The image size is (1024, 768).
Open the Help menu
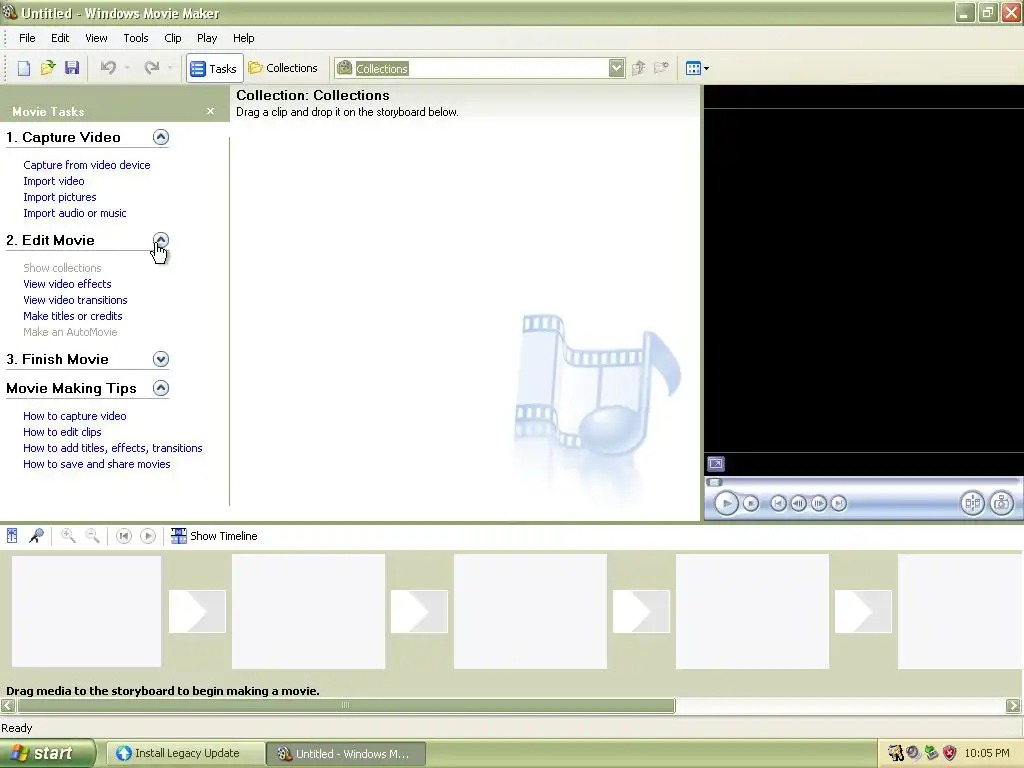(x=244, y=38)
